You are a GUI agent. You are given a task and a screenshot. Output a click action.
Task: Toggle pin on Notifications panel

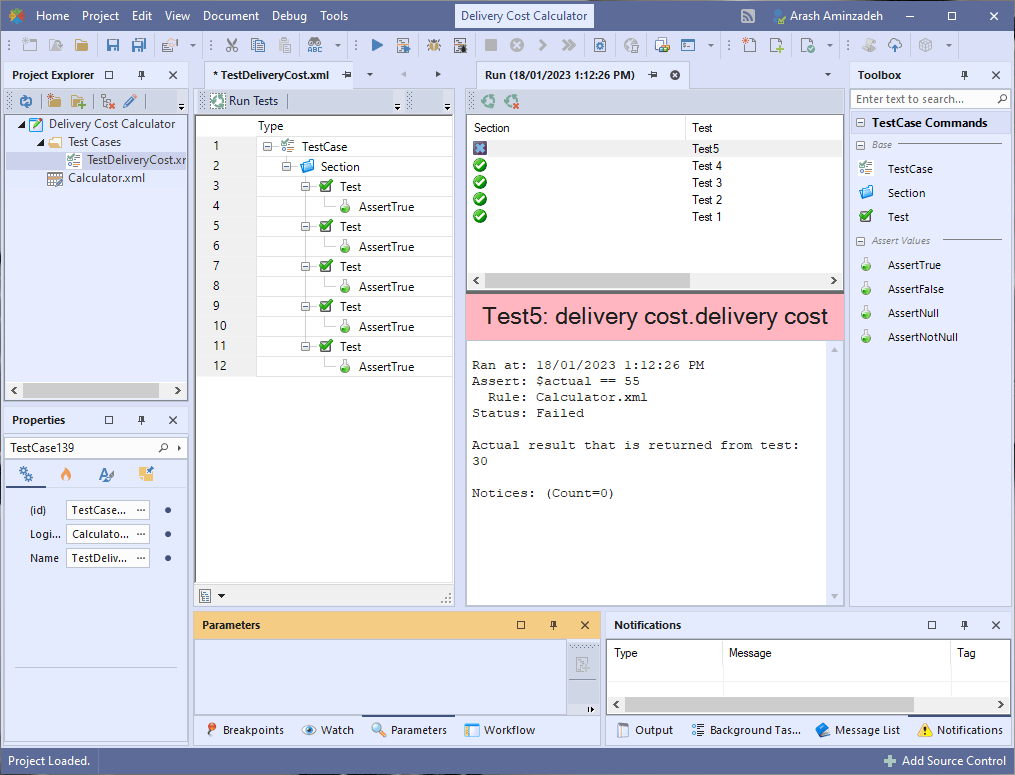click(964, 625)
